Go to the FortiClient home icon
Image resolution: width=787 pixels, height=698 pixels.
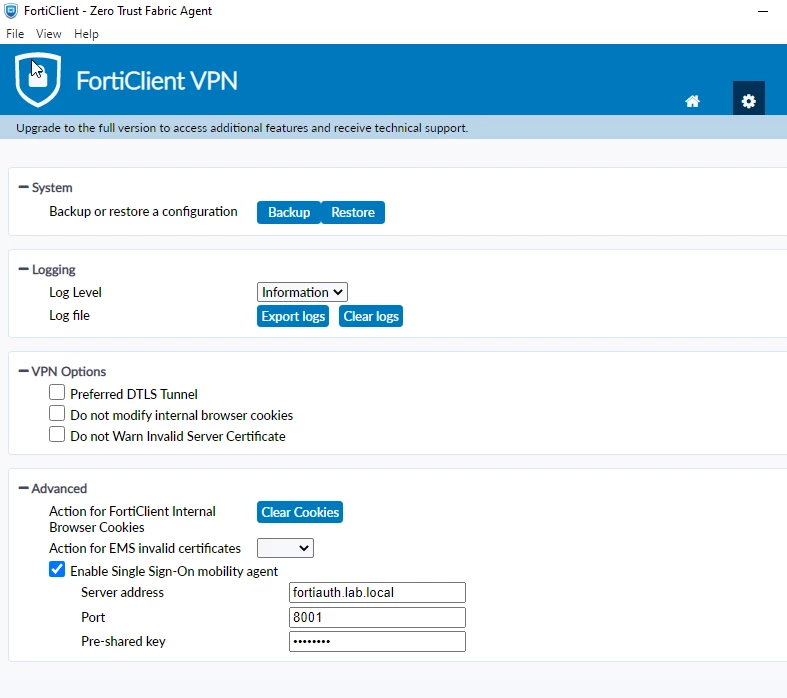692,101
